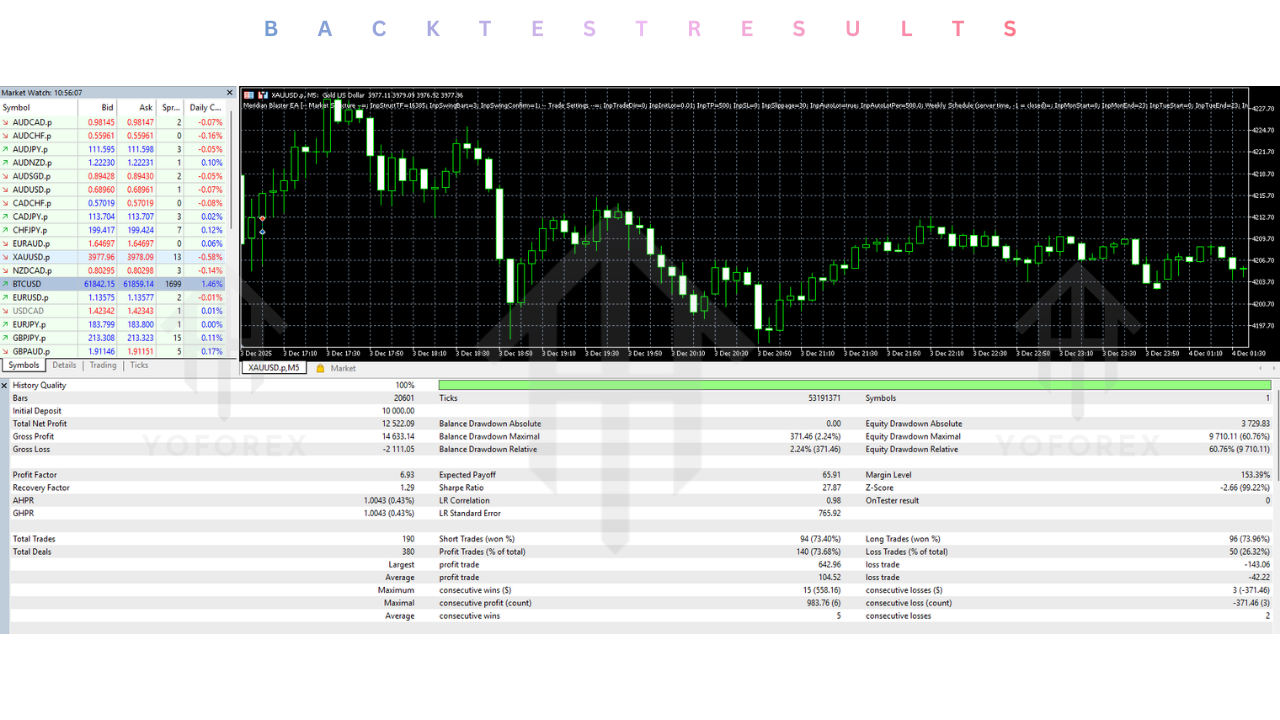Click the Bars value 20601
The height and width of the screenshot is (720, 1280).
click(404, 398)
